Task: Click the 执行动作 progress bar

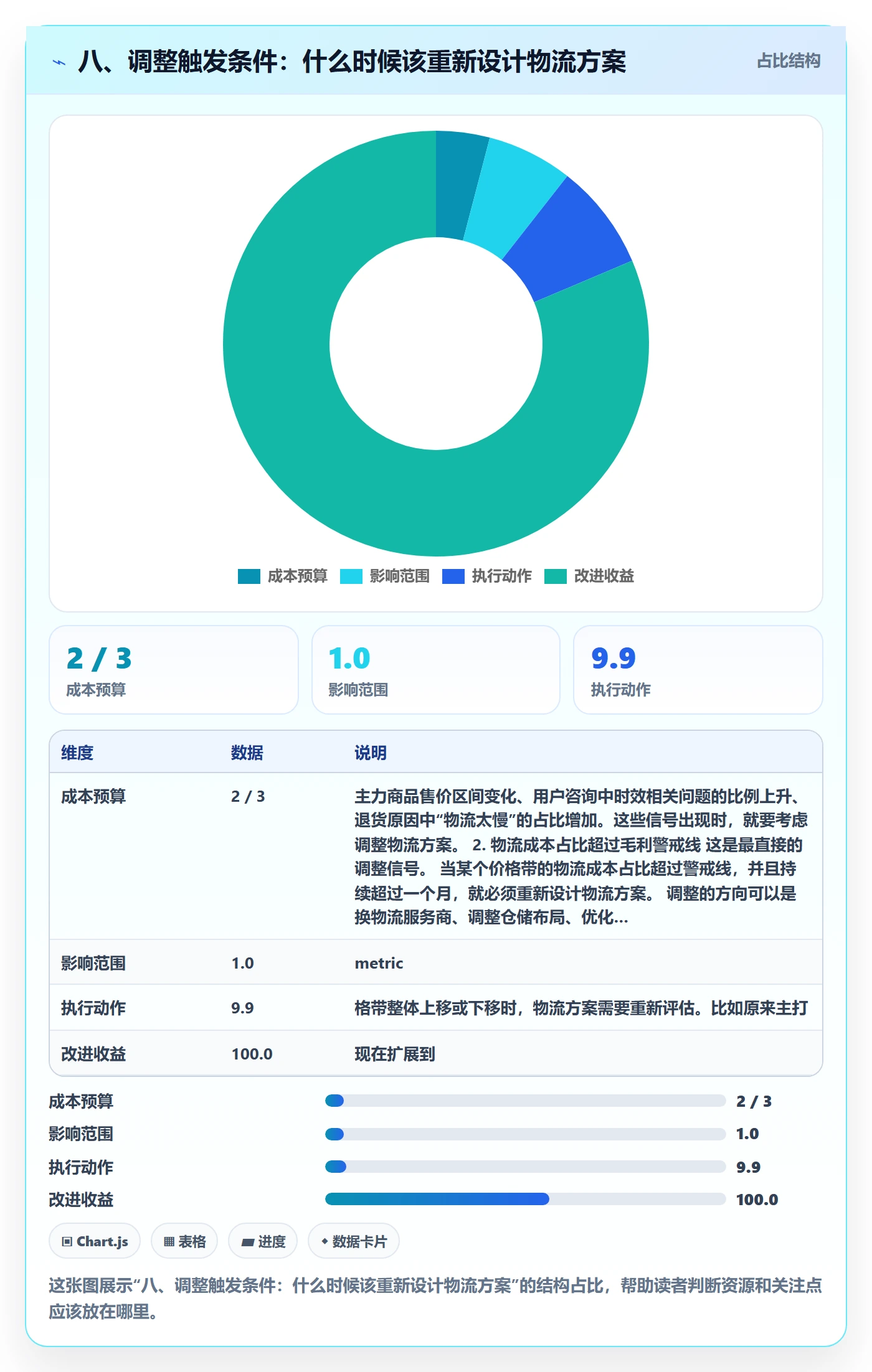Action: (x=525, y=1167)
